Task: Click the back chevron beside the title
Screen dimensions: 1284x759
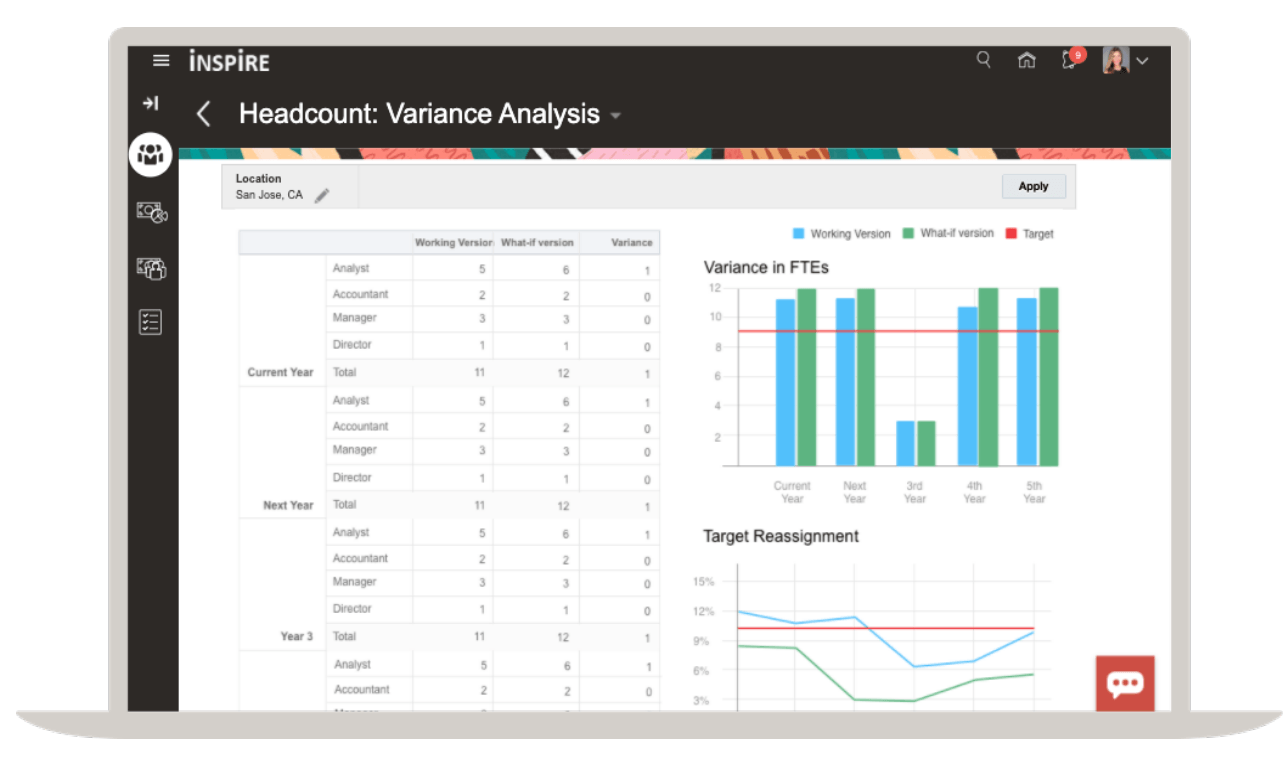Action: 203,114
